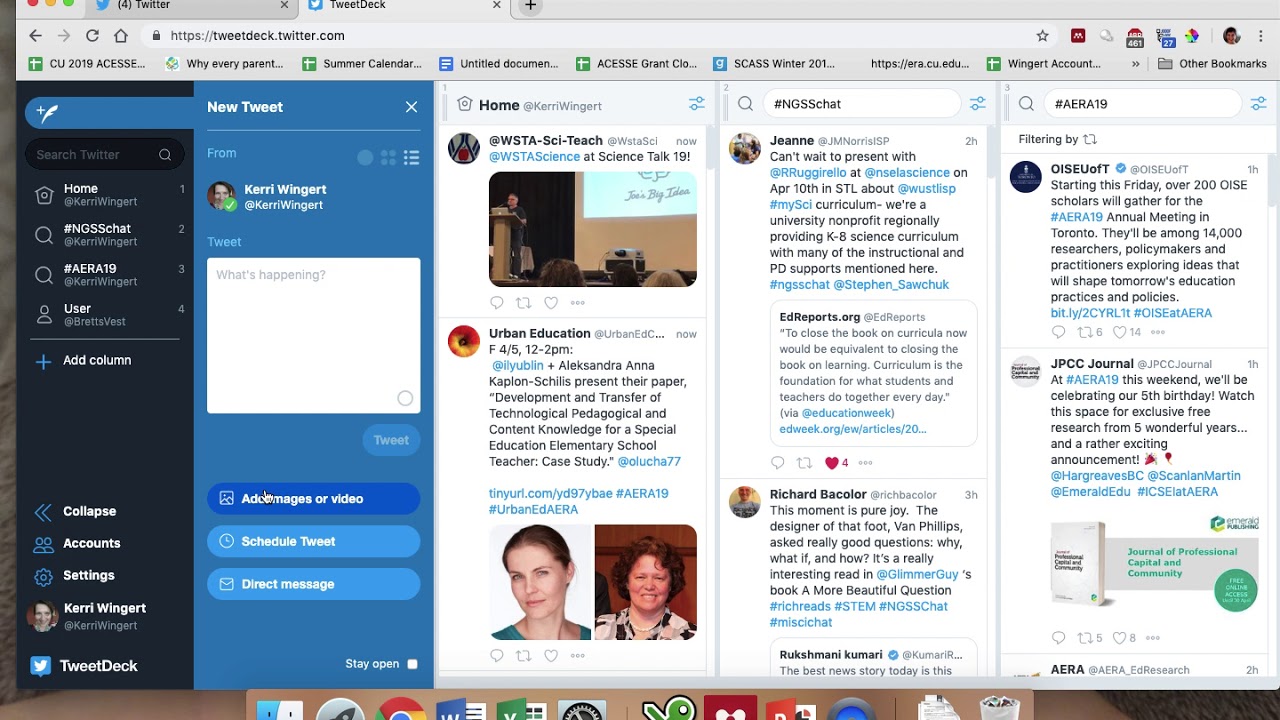Open more actions on WSTA-Sci-Tech tweet

[x=577, y=303]
